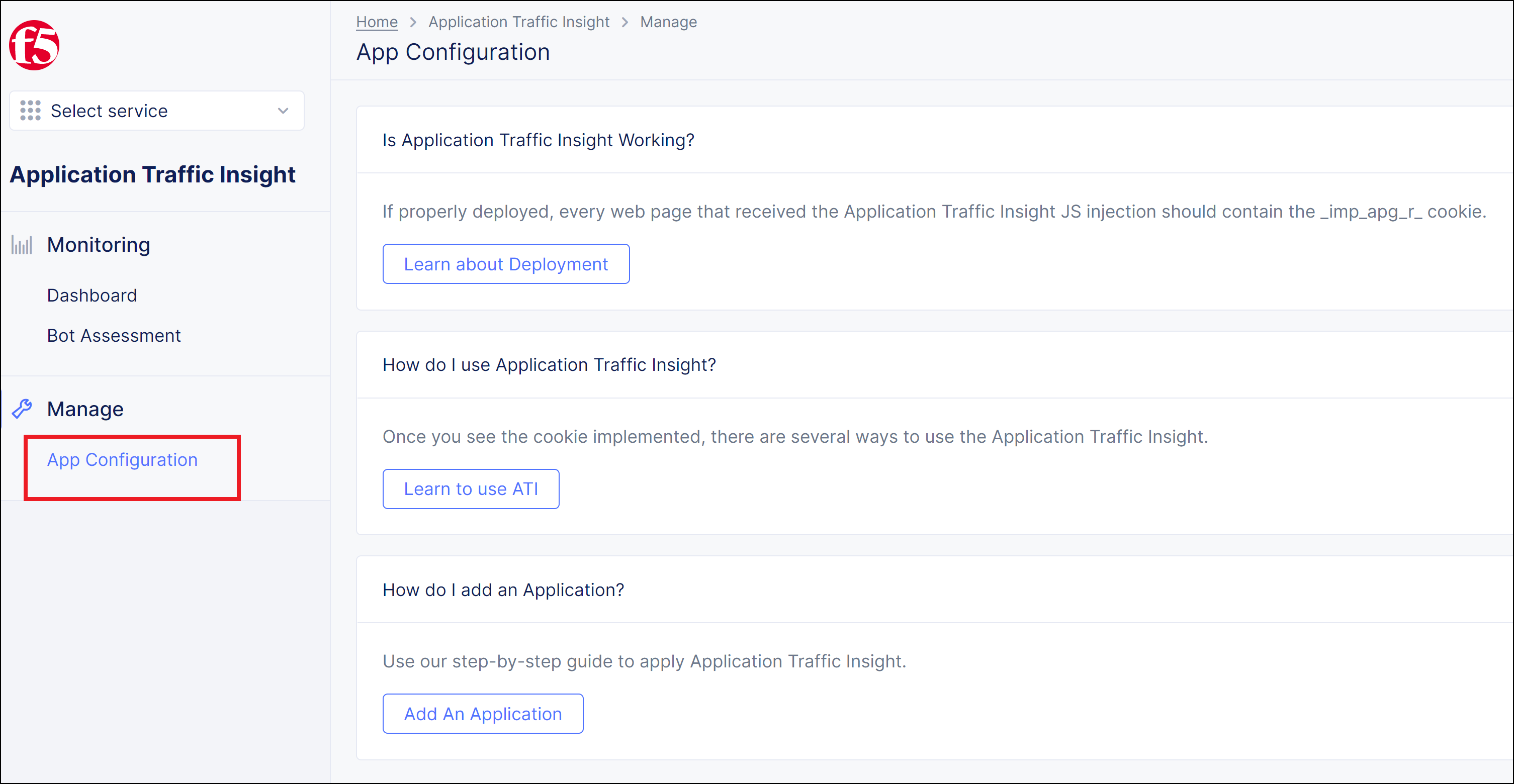Click the Manage breadcrumb entry

668,21
